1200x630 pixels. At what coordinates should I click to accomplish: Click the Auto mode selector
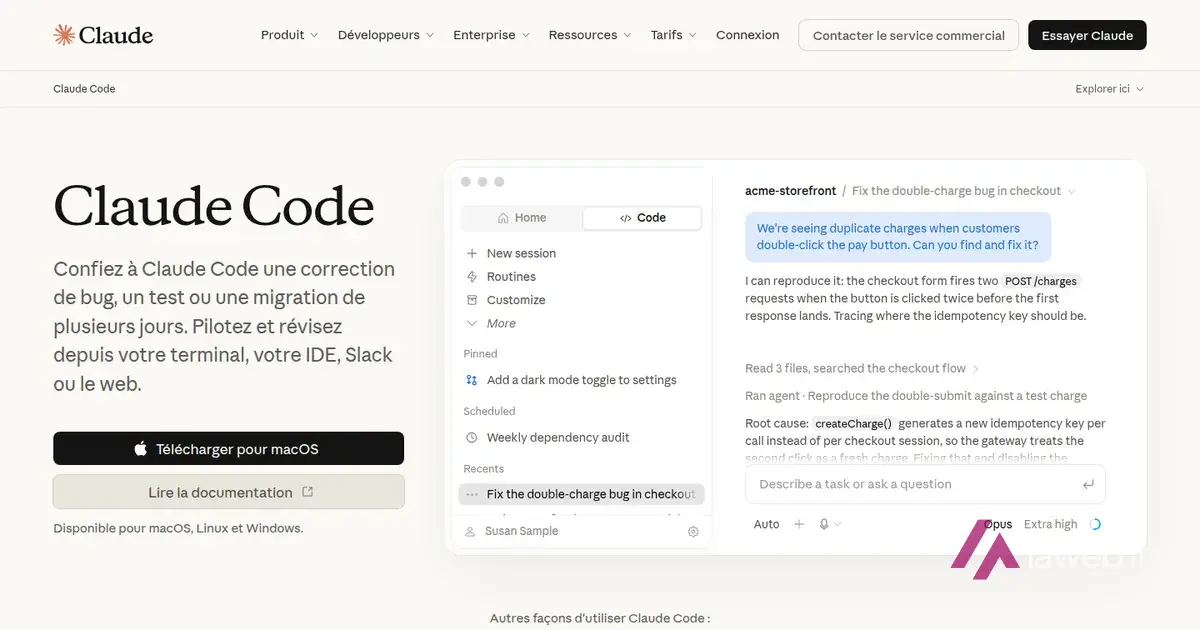(x=766, y=524)
